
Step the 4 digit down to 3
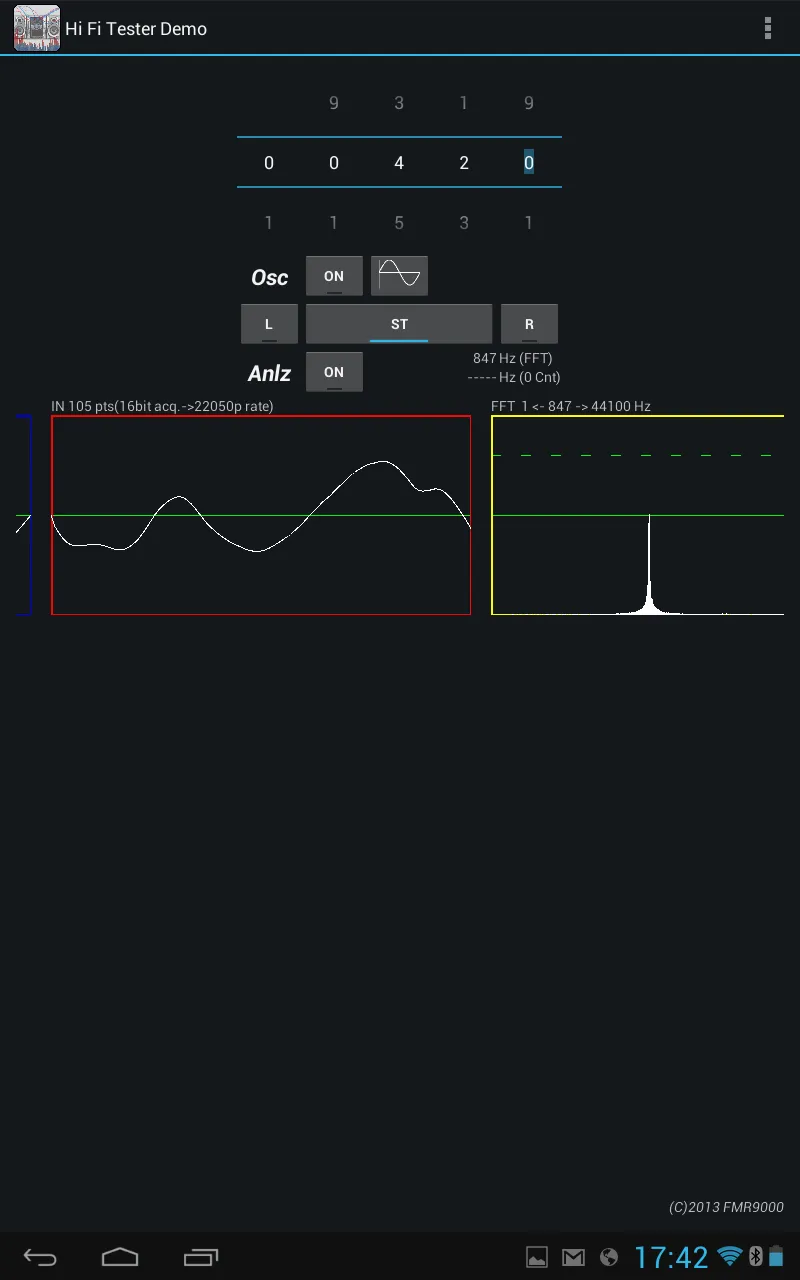point(399,102)
